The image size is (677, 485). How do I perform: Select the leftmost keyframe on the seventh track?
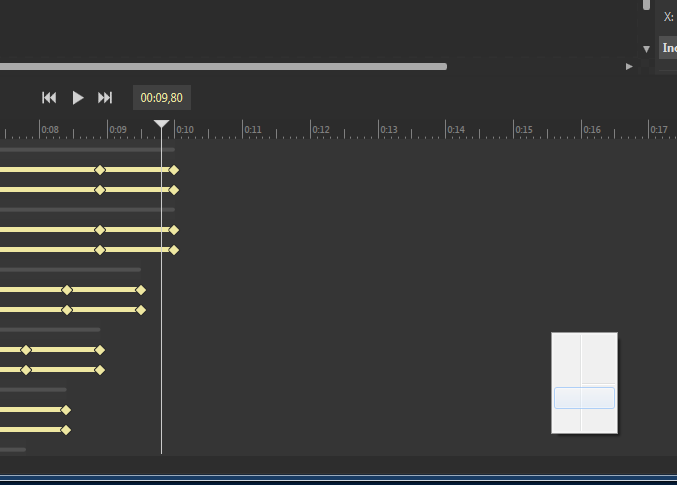[26, 350]
